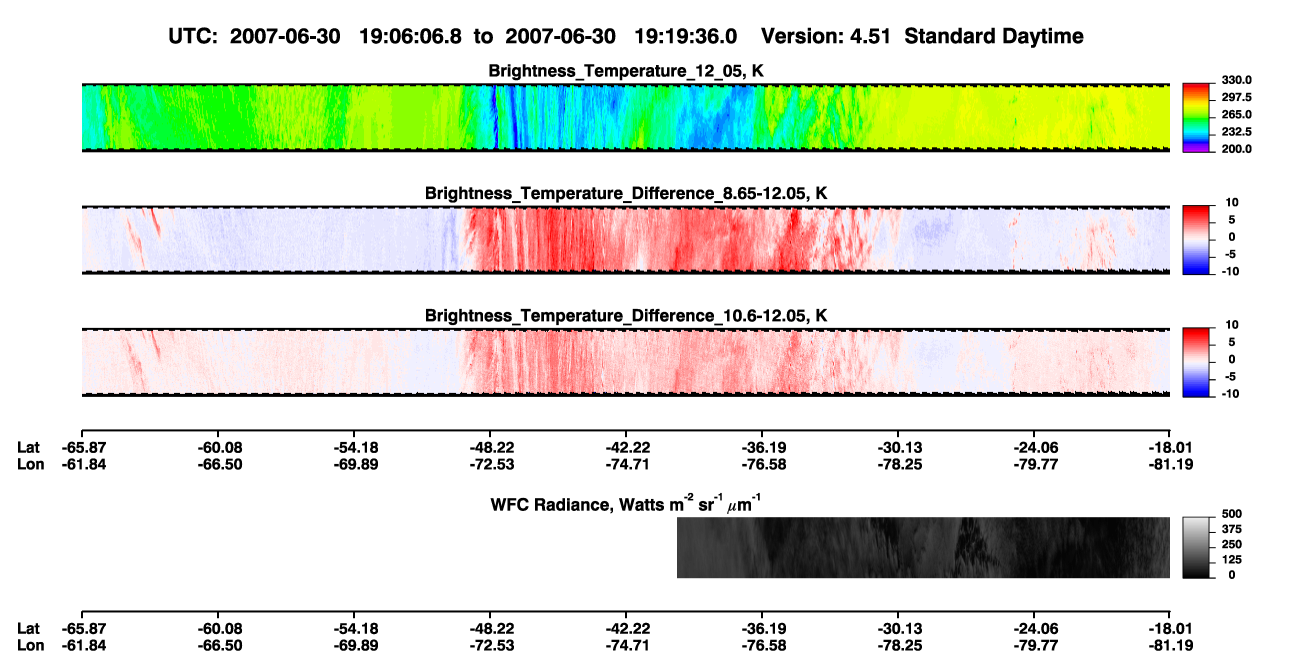Click longitude -69.89 on axis under WFC Radiance panel
This screenshot has width=1300, height=667.
pyautogui.click(x=356, y=645)
